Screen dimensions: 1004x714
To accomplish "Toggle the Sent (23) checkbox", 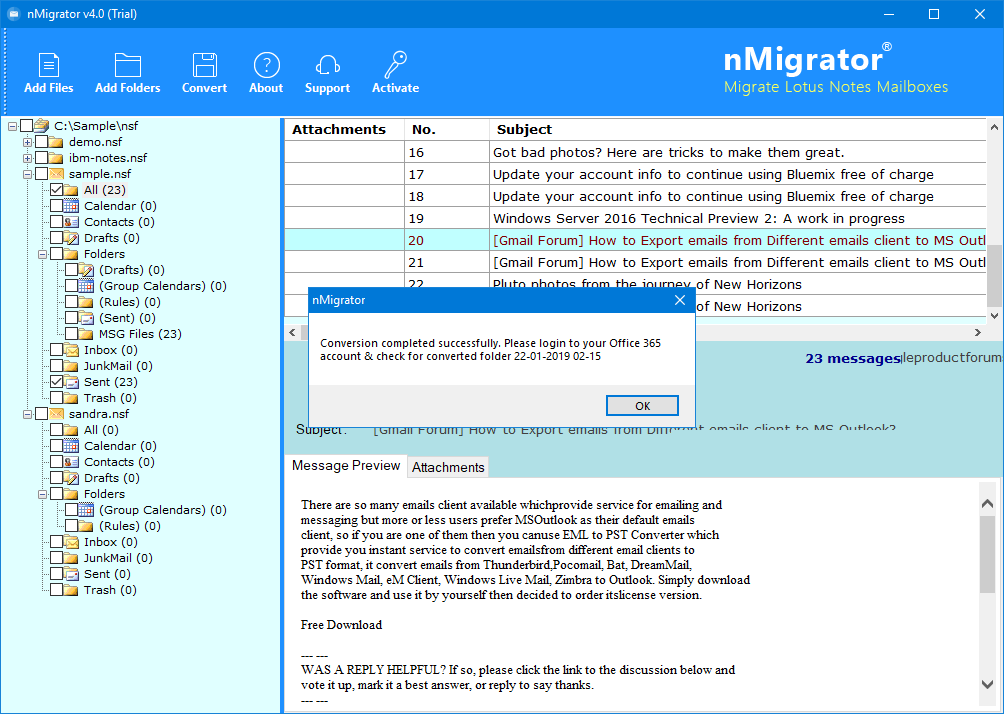I will click(x=57, y=382).
